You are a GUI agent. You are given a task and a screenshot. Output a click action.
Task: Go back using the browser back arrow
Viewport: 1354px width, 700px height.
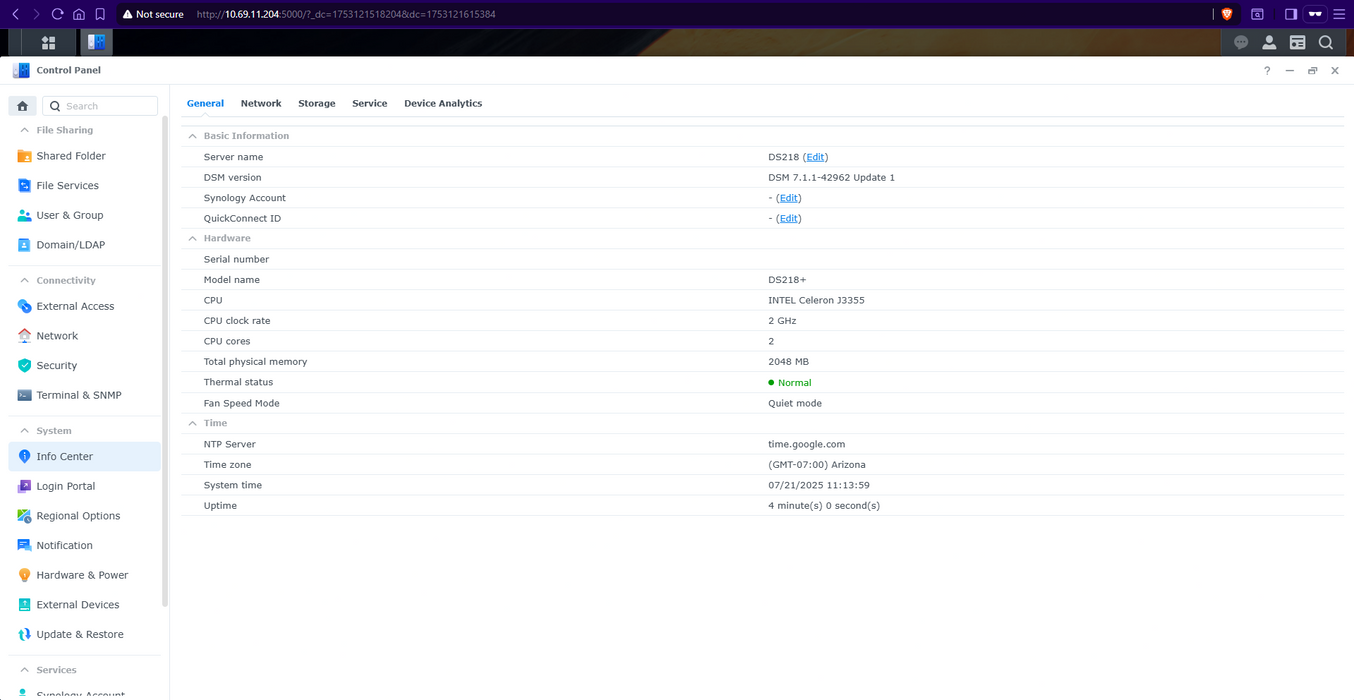[15, 14]
